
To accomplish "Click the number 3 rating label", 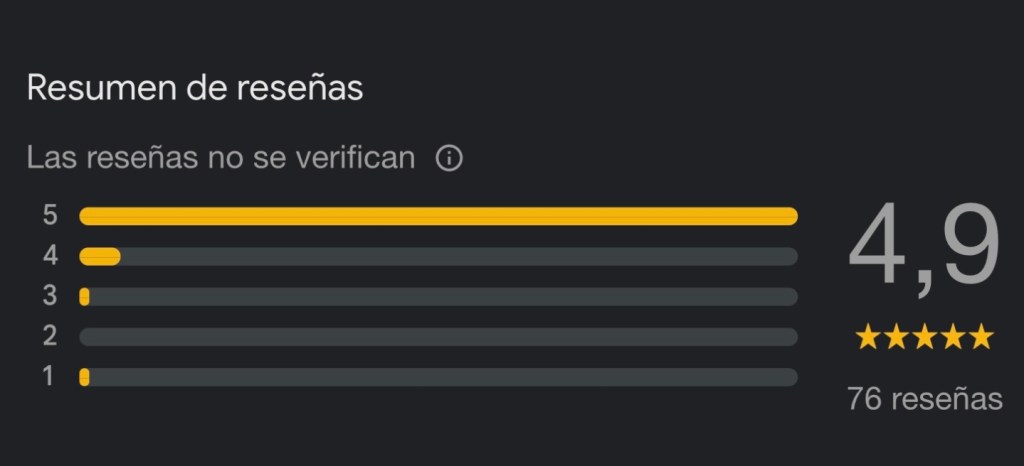I will (x=50, y=297).
